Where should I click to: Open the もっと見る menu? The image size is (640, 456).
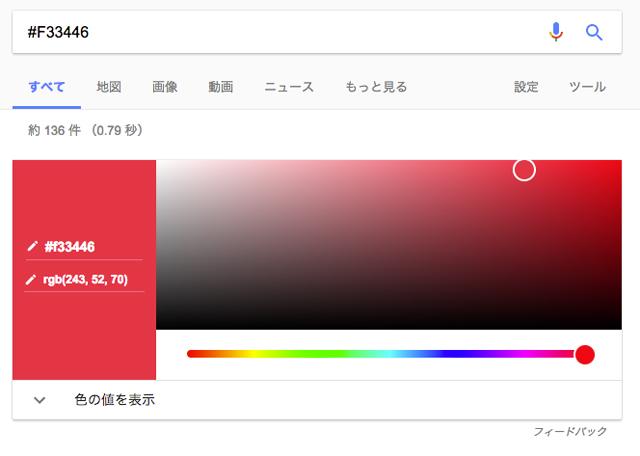coord(376,87)
